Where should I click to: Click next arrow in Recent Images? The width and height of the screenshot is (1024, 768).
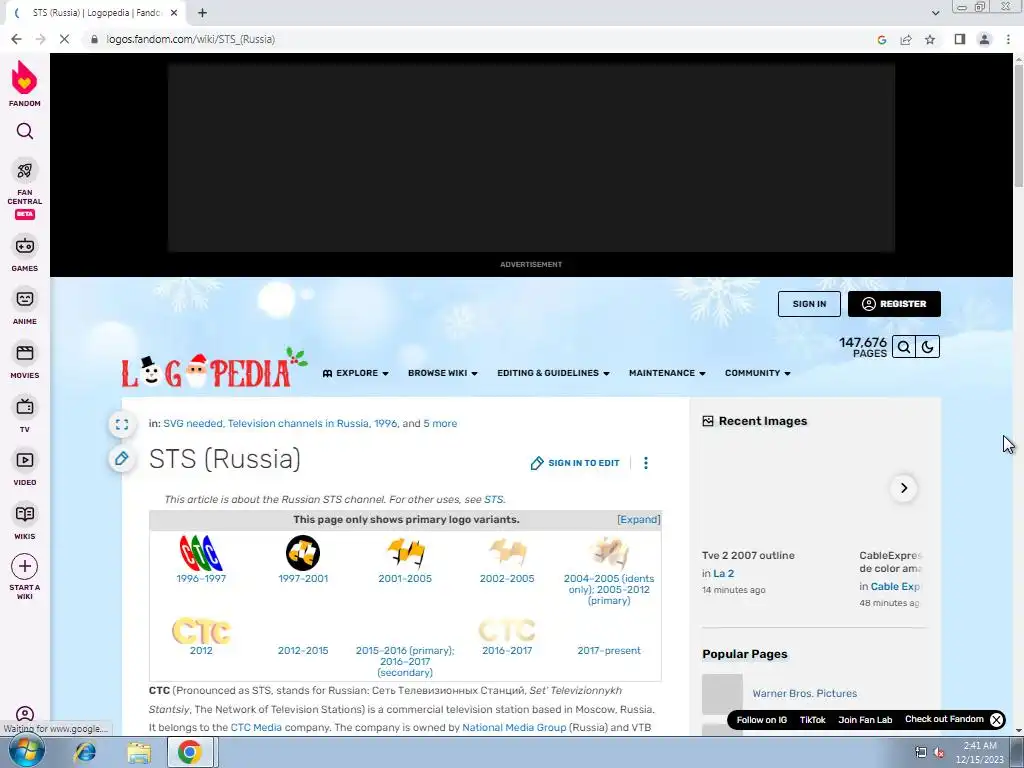pyautogui.click(x=904, y=488)
